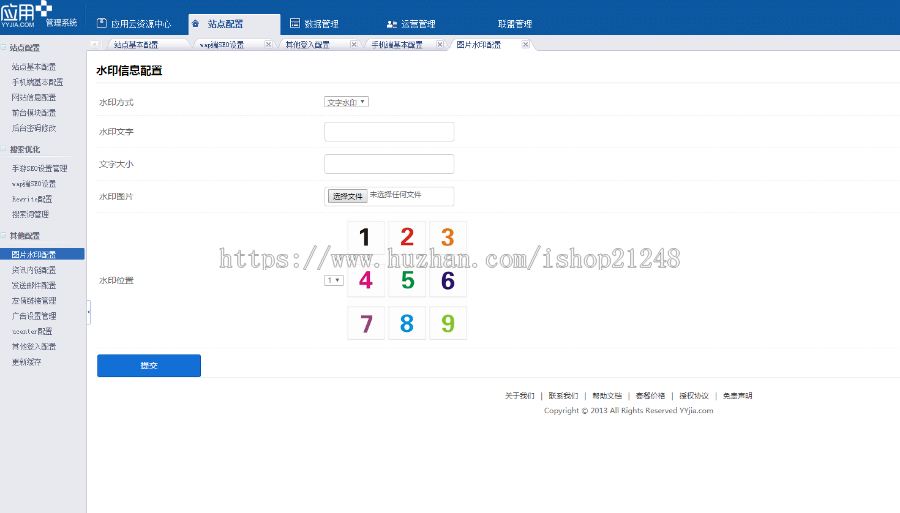Click the 应用云资源中心 disk icon

click(x=102, y=23)
